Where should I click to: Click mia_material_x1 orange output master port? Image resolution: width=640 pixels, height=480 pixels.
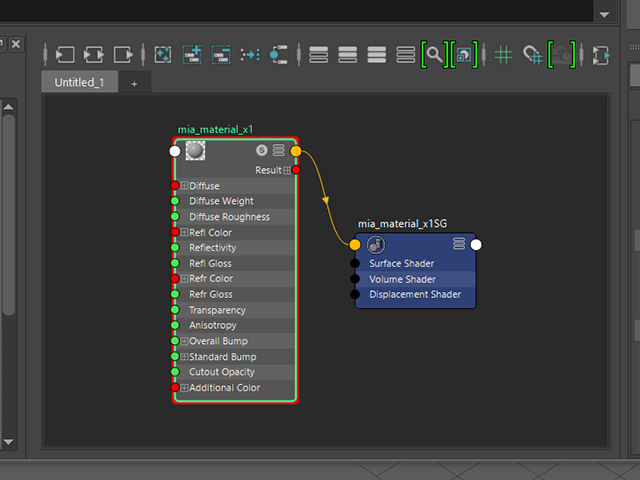296,151
